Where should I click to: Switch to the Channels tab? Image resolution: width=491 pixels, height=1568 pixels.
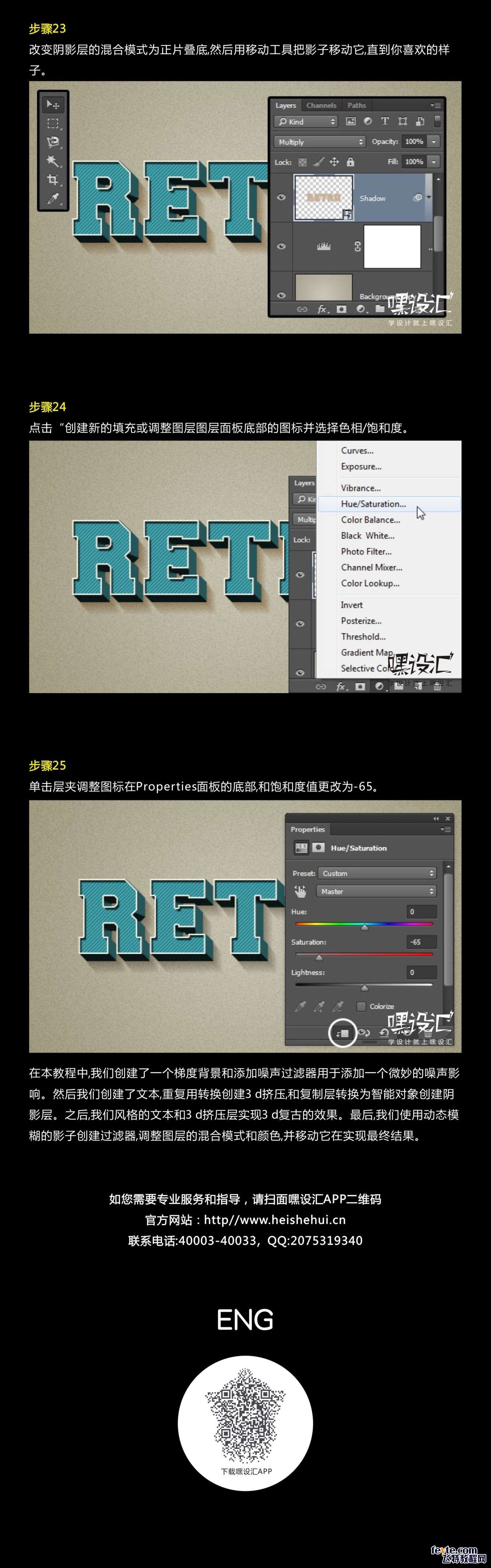[x=321, y=105]
